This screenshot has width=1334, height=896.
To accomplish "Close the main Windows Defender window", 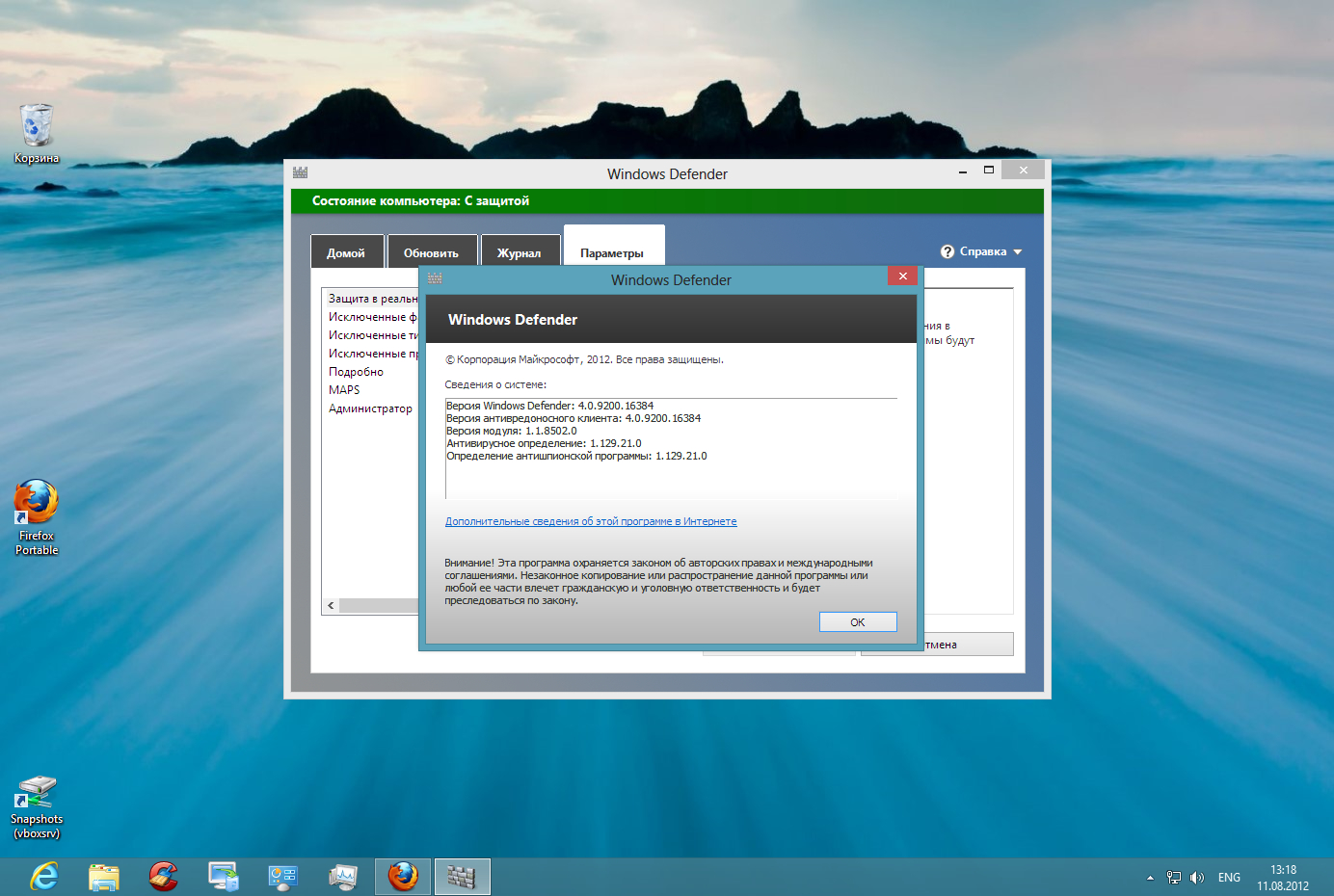I will (1023, 170).
